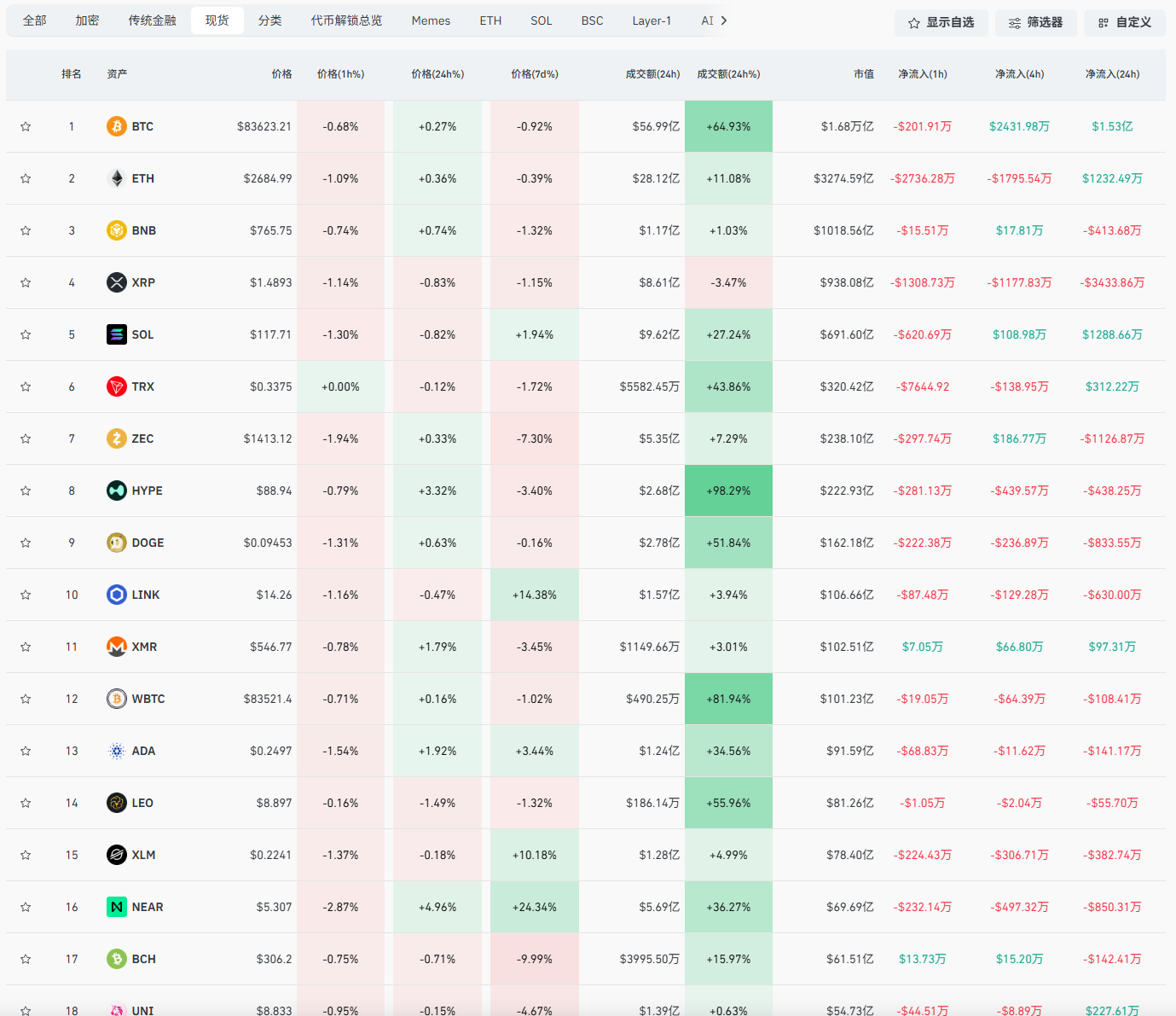The image size is (1176, 1016).
Task: Sort by 市值 column header
Action: pyautogui.click(x=864, y=74)
